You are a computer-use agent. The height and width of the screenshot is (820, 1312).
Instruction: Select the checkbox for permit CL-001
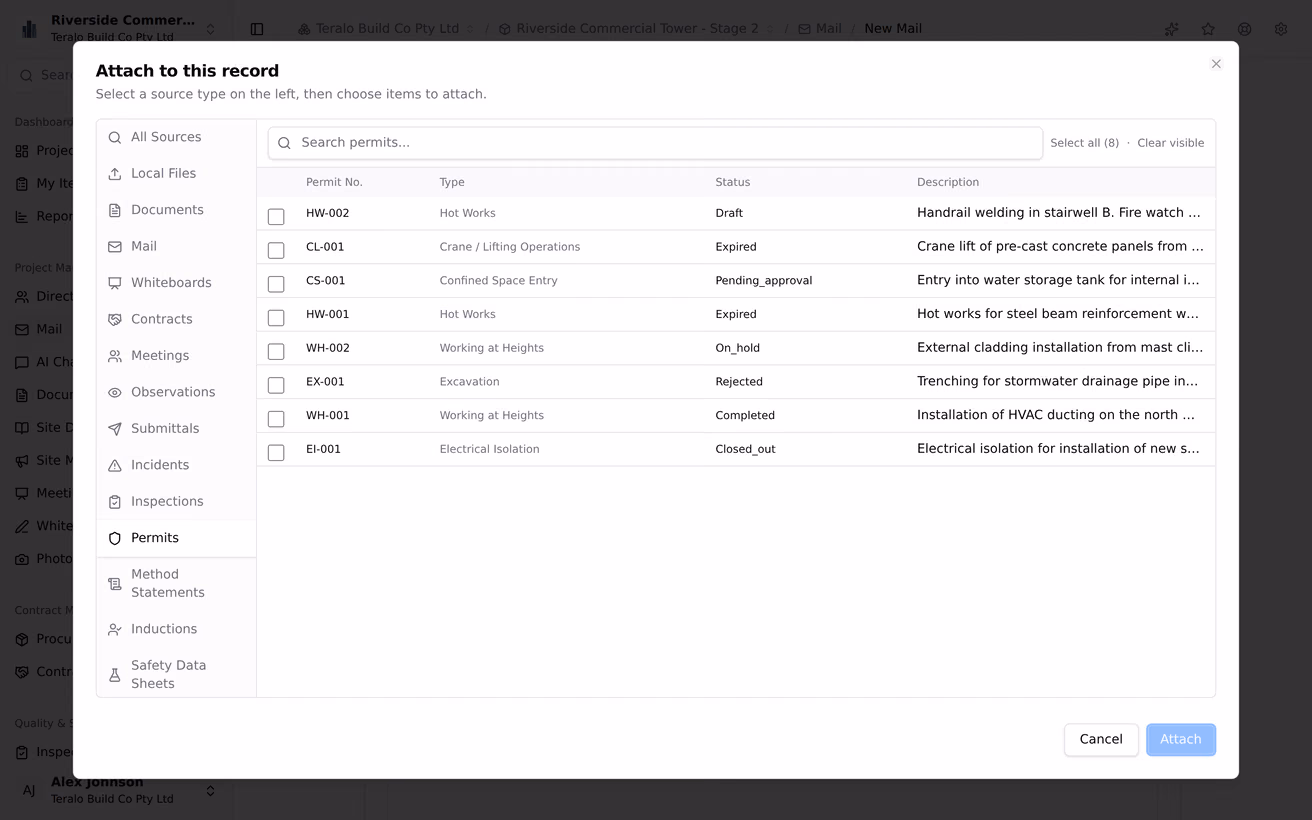276,250
